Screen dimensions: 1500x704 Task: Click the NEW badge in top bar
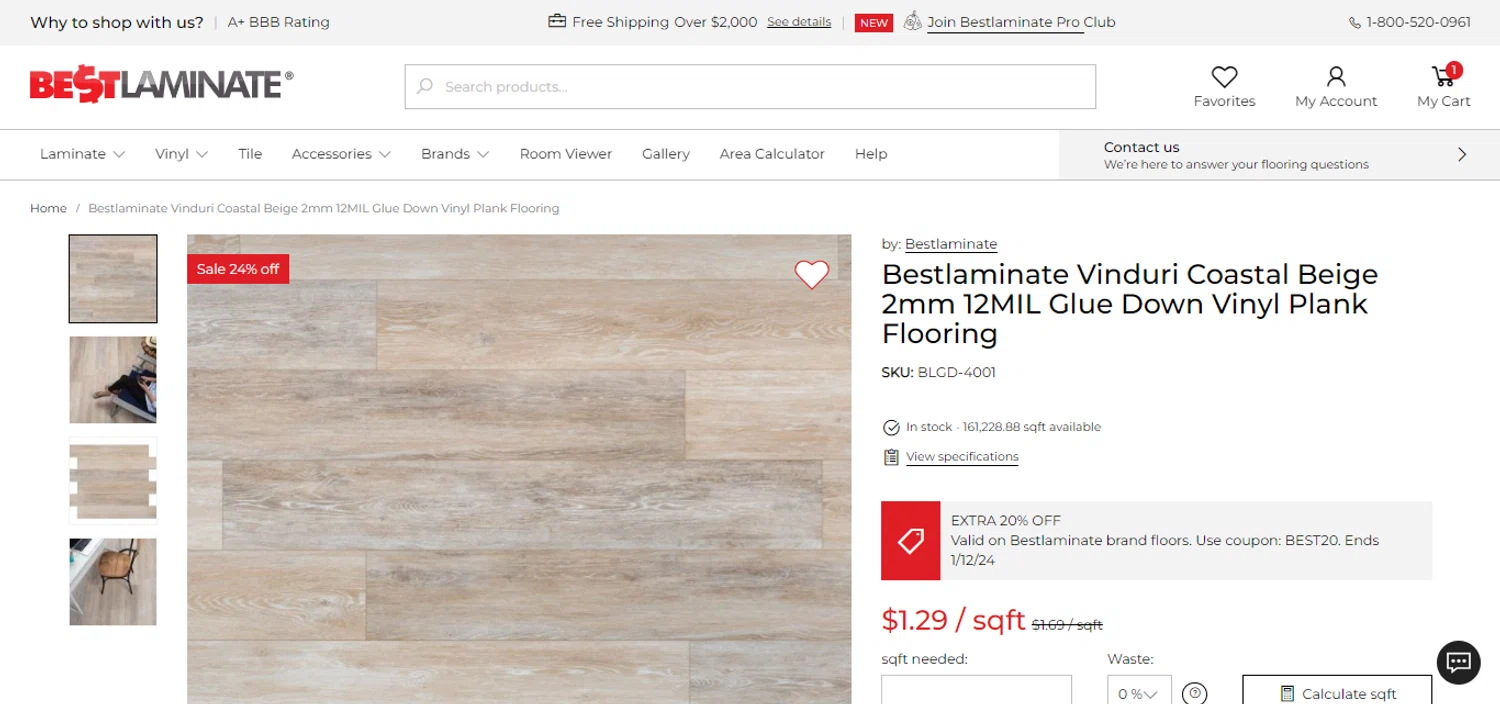coord(874,22)
